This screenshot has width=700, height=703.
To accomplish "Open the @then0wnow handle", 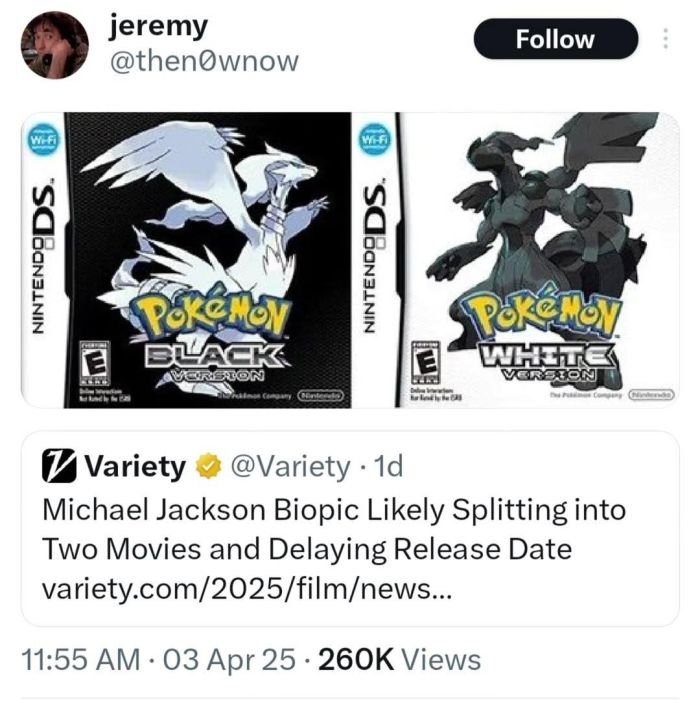I will coord(203,60).
